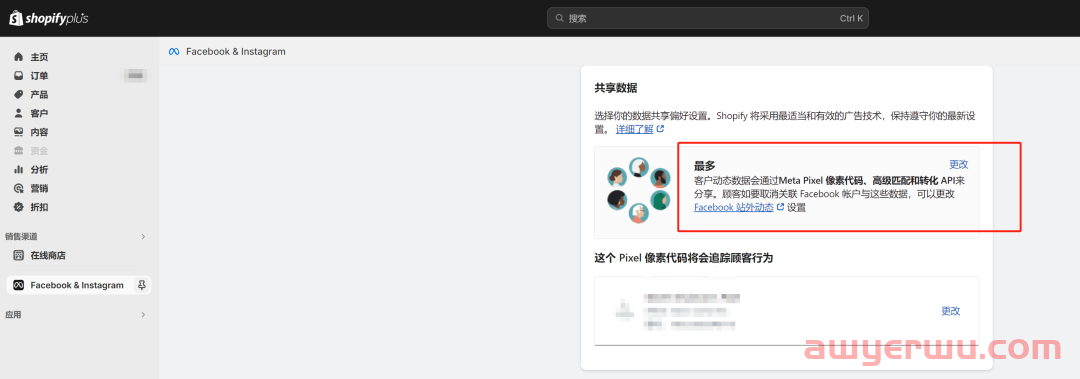Click the 资金 bank icon
The height and width of the screenshot is (379, 1080).
point(19,151)
